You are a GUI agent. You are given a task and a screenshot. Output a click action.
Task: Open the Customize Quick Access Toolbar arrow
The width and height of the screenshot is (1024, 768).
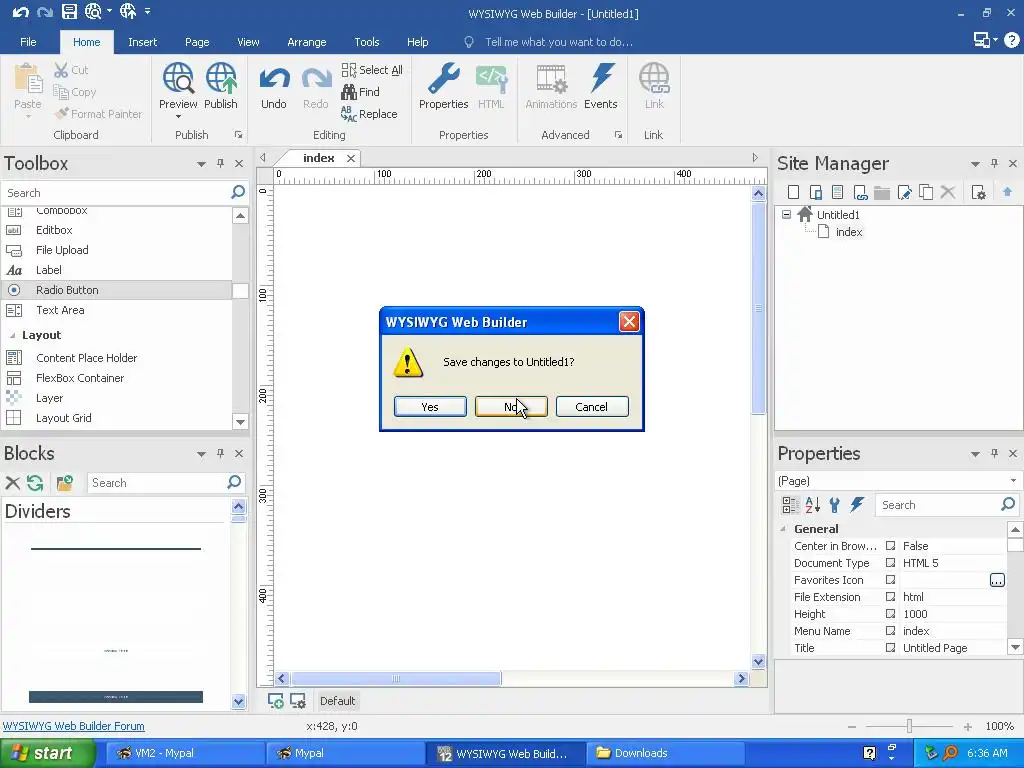pos(148,12)
